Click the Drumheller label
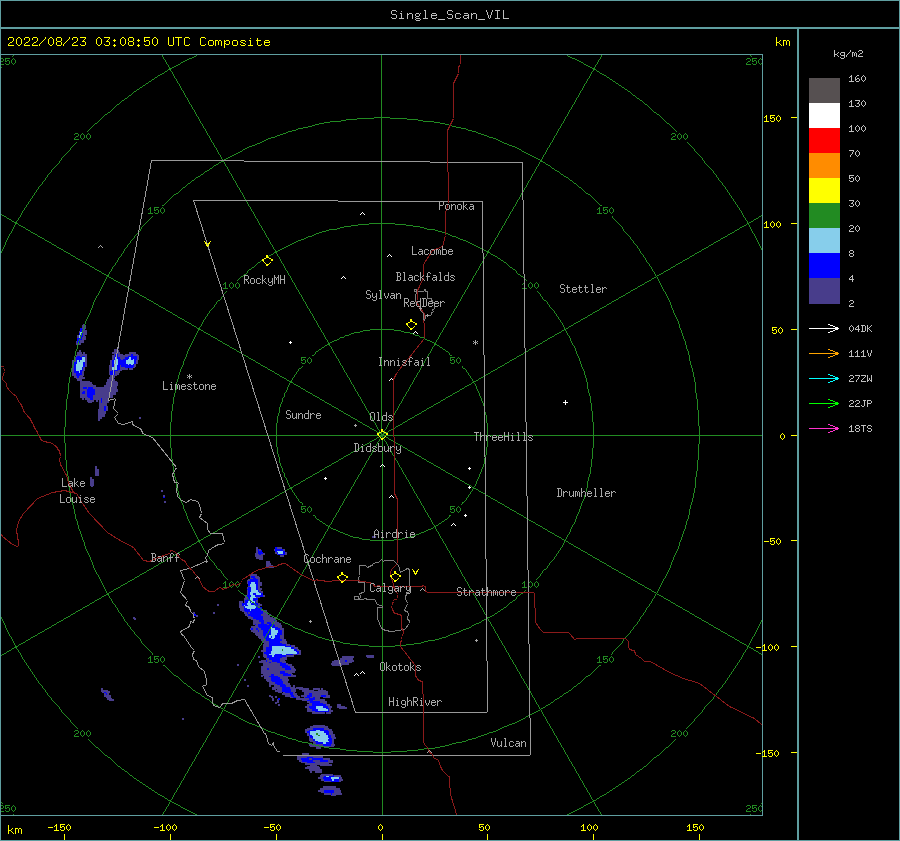This screenshot has width=900, height=841. click(586, 493)
